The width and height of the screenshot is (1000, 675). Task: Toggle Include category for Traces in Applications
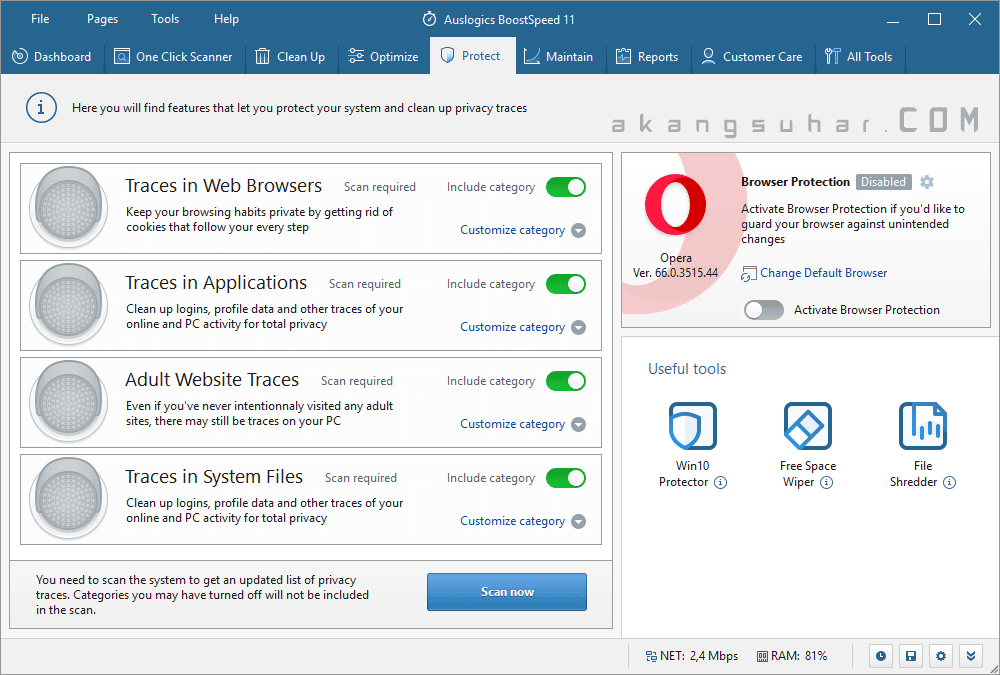pyautogui.click(x=566, y=284)
